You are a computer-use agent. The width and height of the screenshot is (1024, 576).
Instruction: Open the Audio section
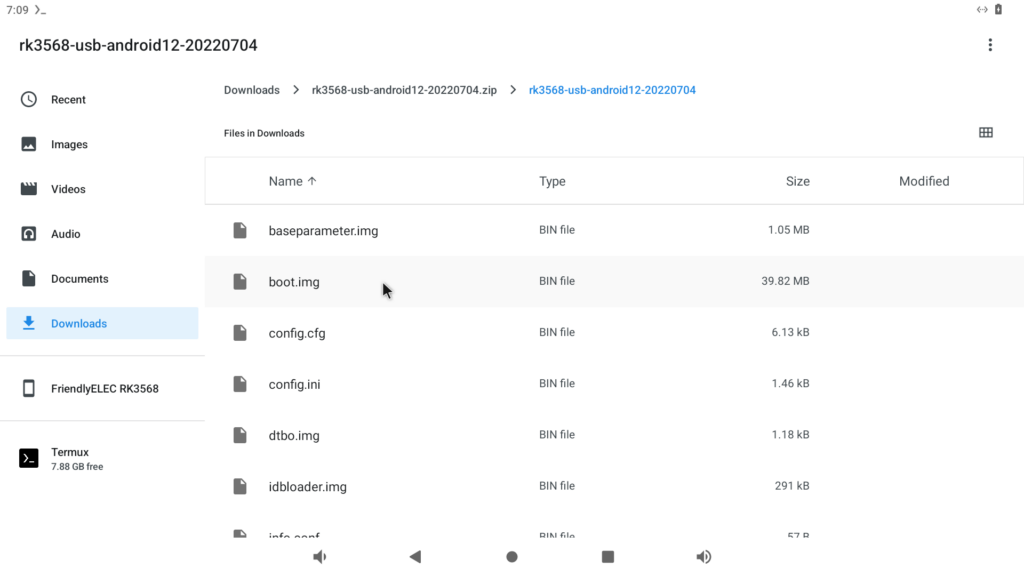pos(103,234)
